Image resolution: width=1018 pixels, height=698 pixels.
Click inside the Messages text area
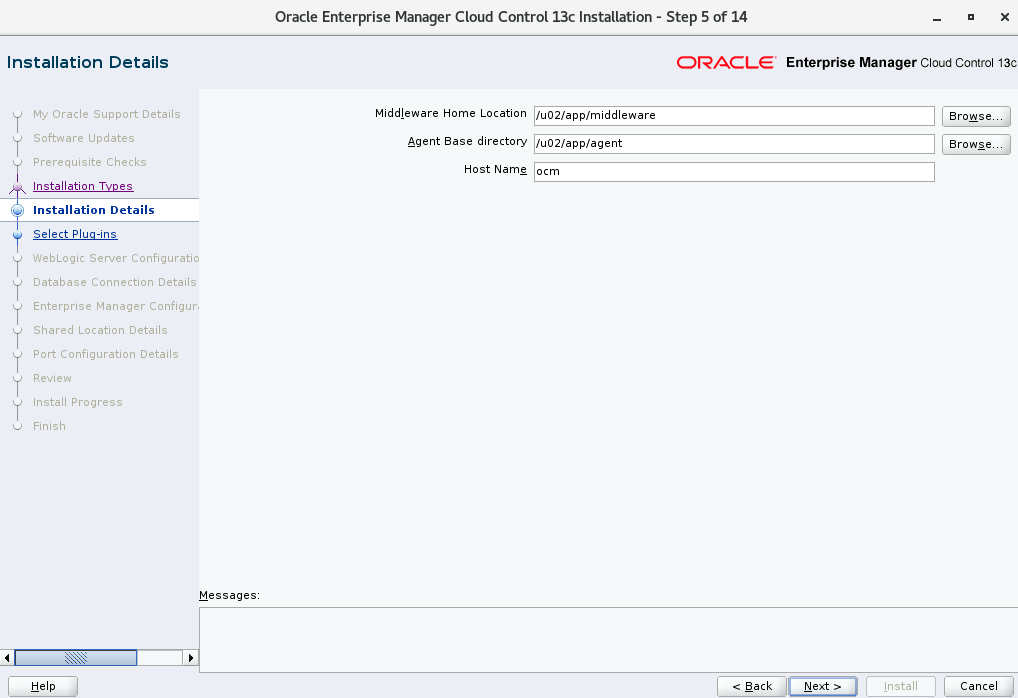(608, 640)
